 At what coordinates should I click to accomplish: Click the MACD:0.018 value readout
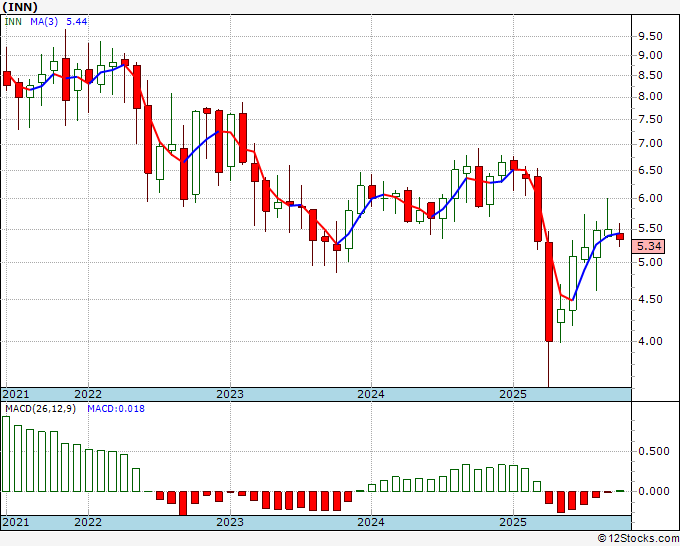[x=116, y=409]
